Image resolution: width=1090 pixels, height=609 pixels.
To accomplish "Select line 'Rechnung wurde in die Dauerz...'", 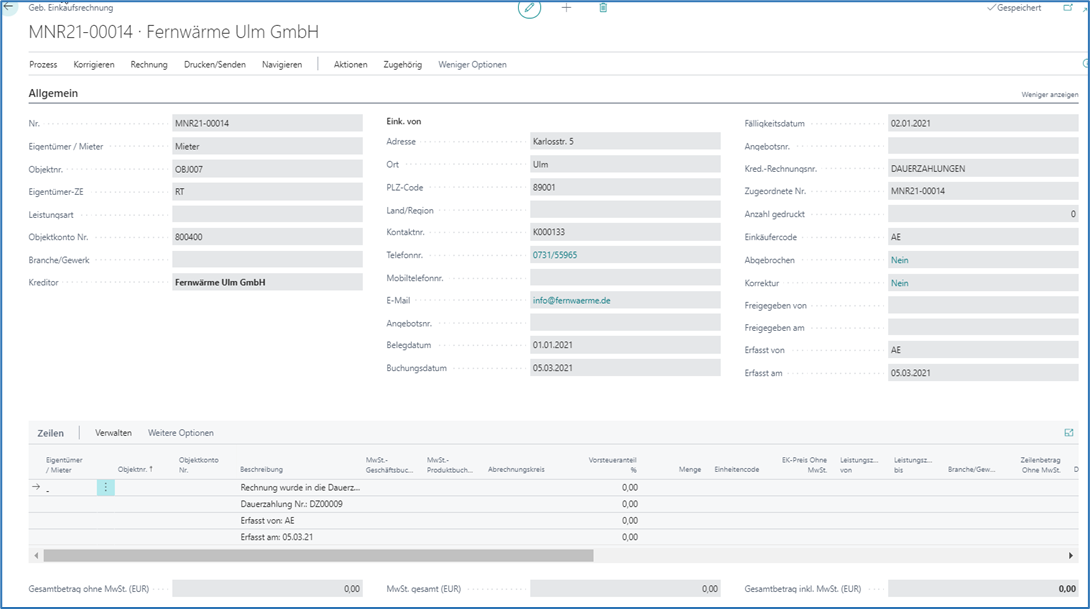I will 300,487.
